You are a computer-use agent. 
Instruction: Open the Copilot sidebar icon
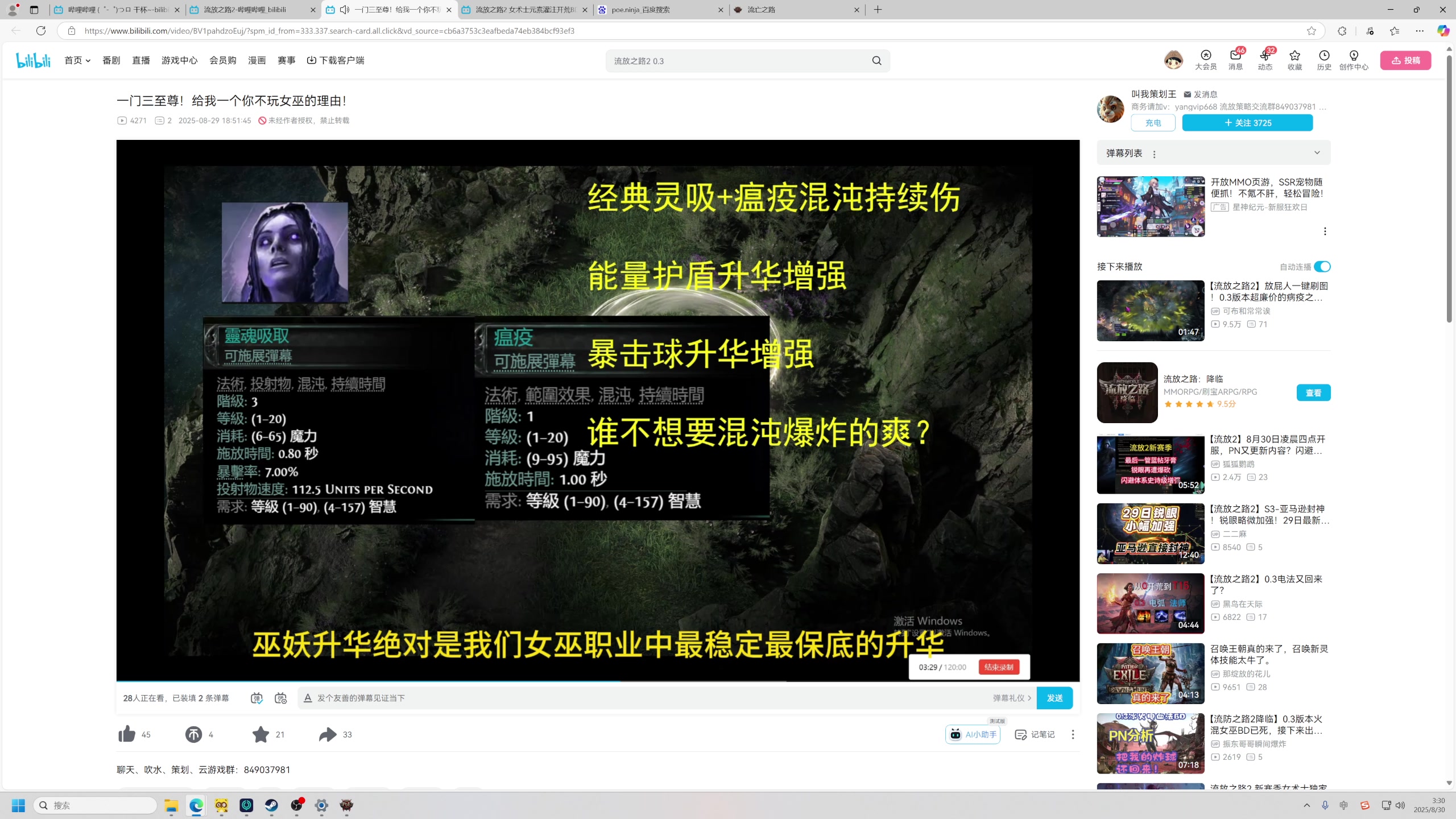(x=1443, y=31)
